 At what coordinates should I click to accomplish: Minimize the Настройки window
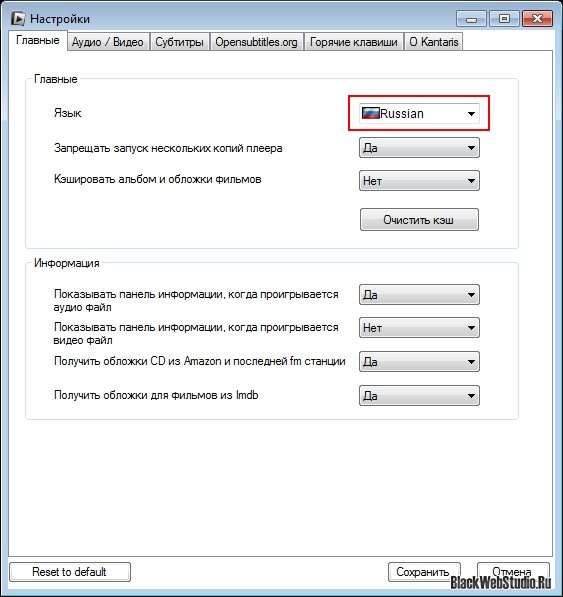(x=471, y=19)
